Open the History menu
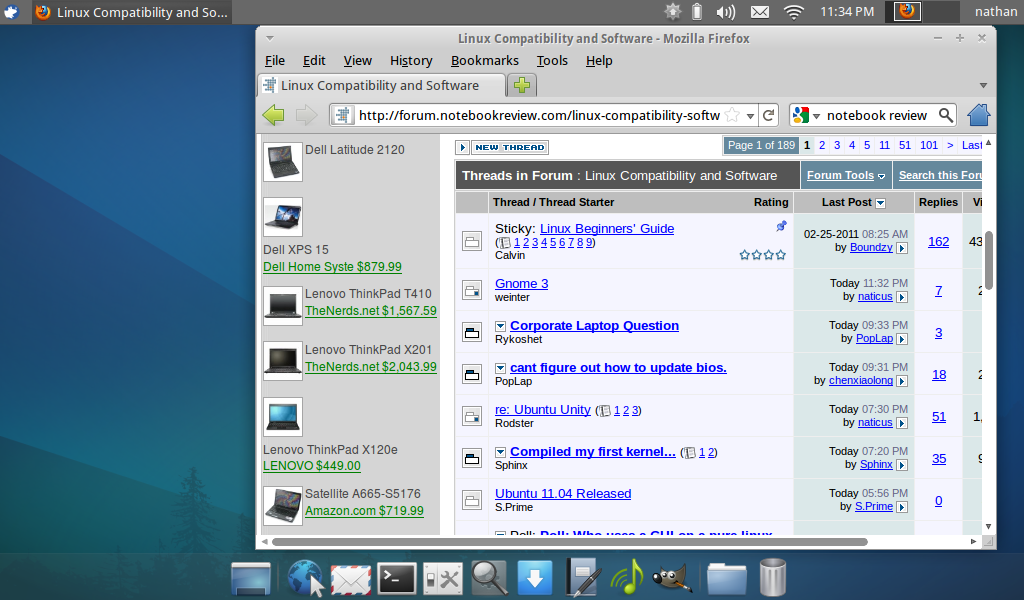Viewport: 1024px width, 600px height. coord(411,61)
